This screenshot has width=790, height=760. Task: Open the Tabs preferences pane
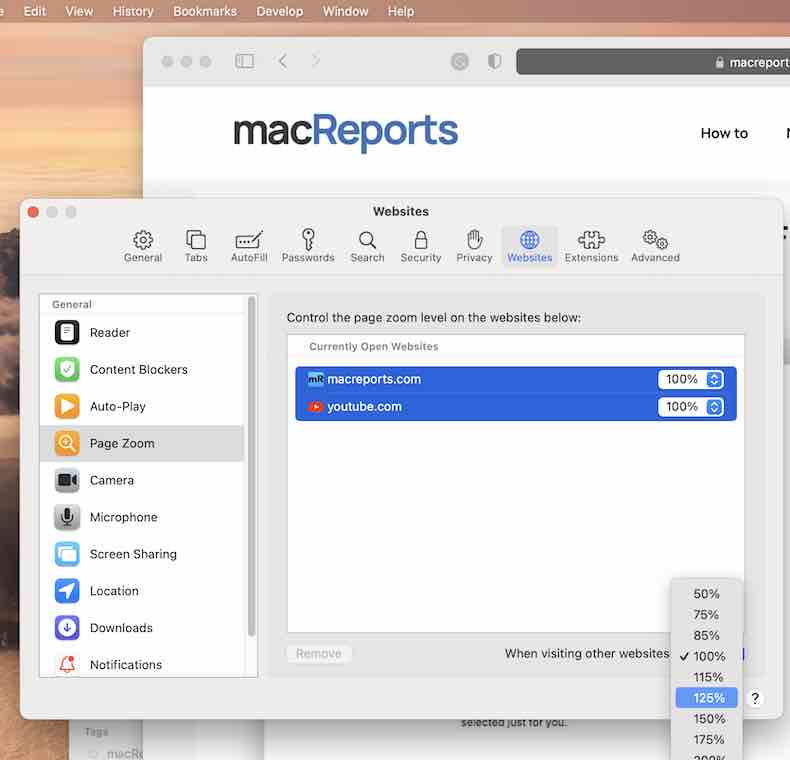pyautogui.click(x=196, y=246)
